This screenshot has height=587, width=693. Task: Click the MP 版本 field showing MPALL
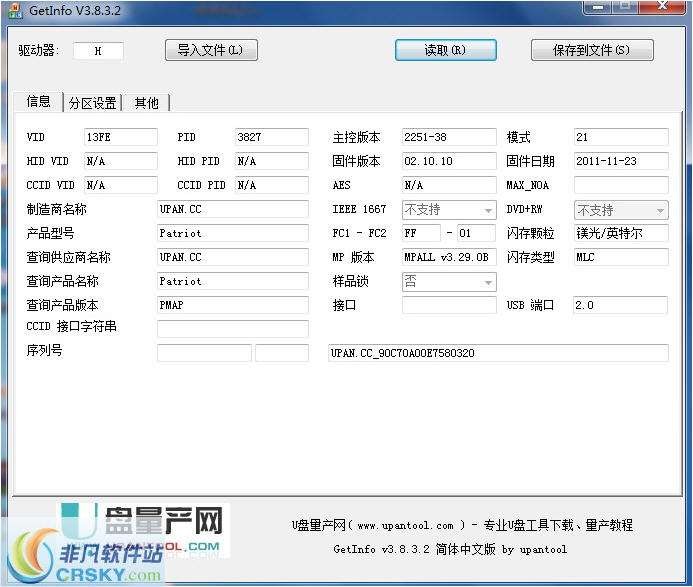pos(449,257)
